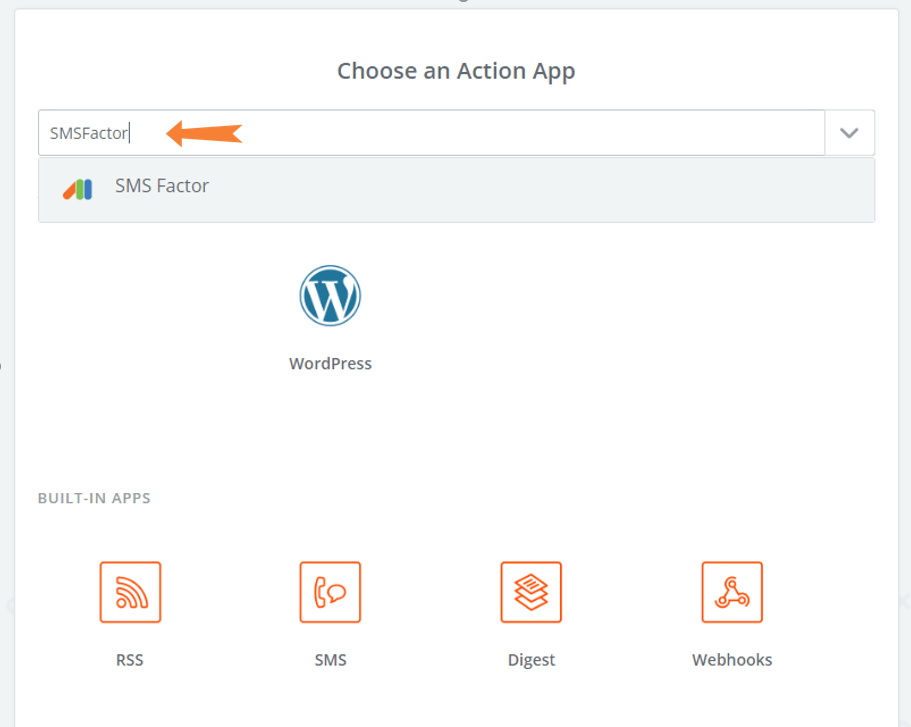Screen dimensions: 911x727
Task: Choose the Webhooks icon
Action: pyautogui.click(x=732, y=592)
